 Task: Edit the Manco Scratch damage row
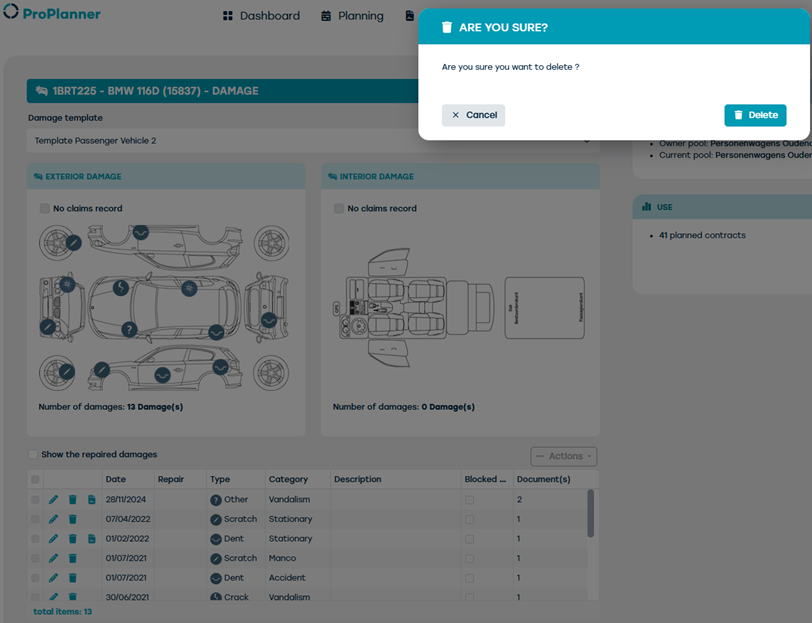53,558
